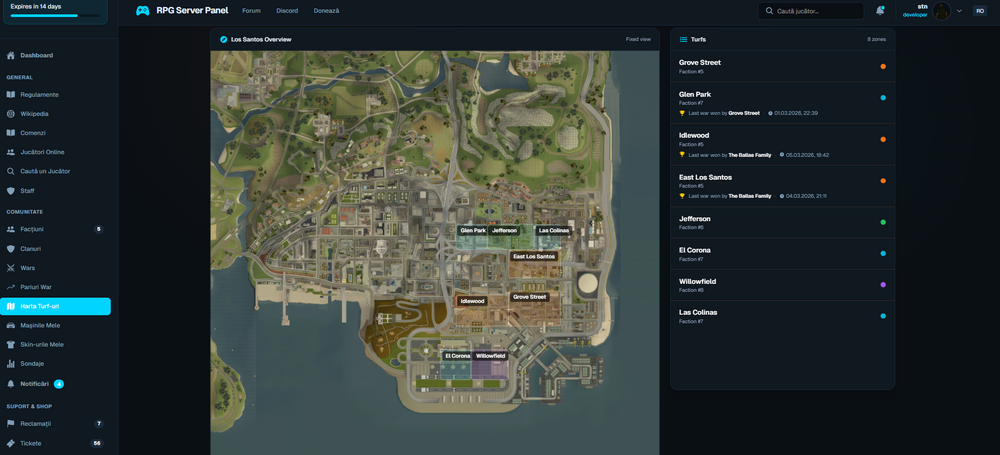Click the Notificări count badge 4
The height and width of the screenshot is (455, 1000).
[x=59, y=384]
